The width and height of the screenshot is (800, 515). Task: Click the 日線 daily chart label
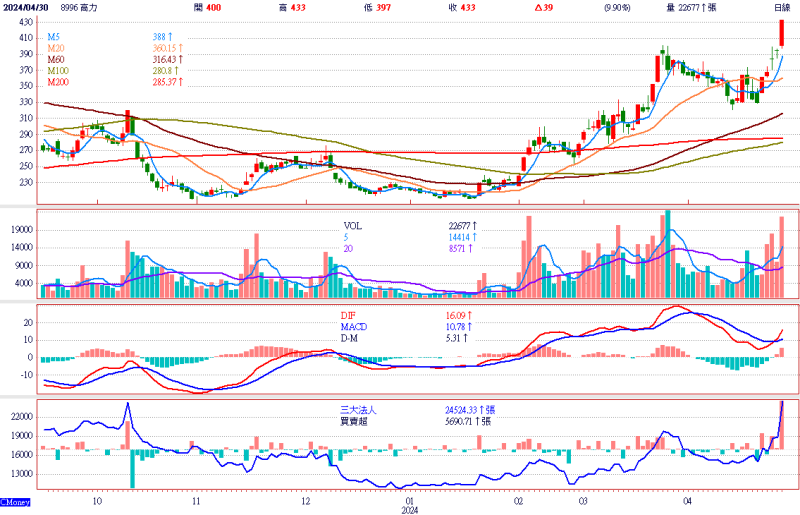tap(783, 8)
